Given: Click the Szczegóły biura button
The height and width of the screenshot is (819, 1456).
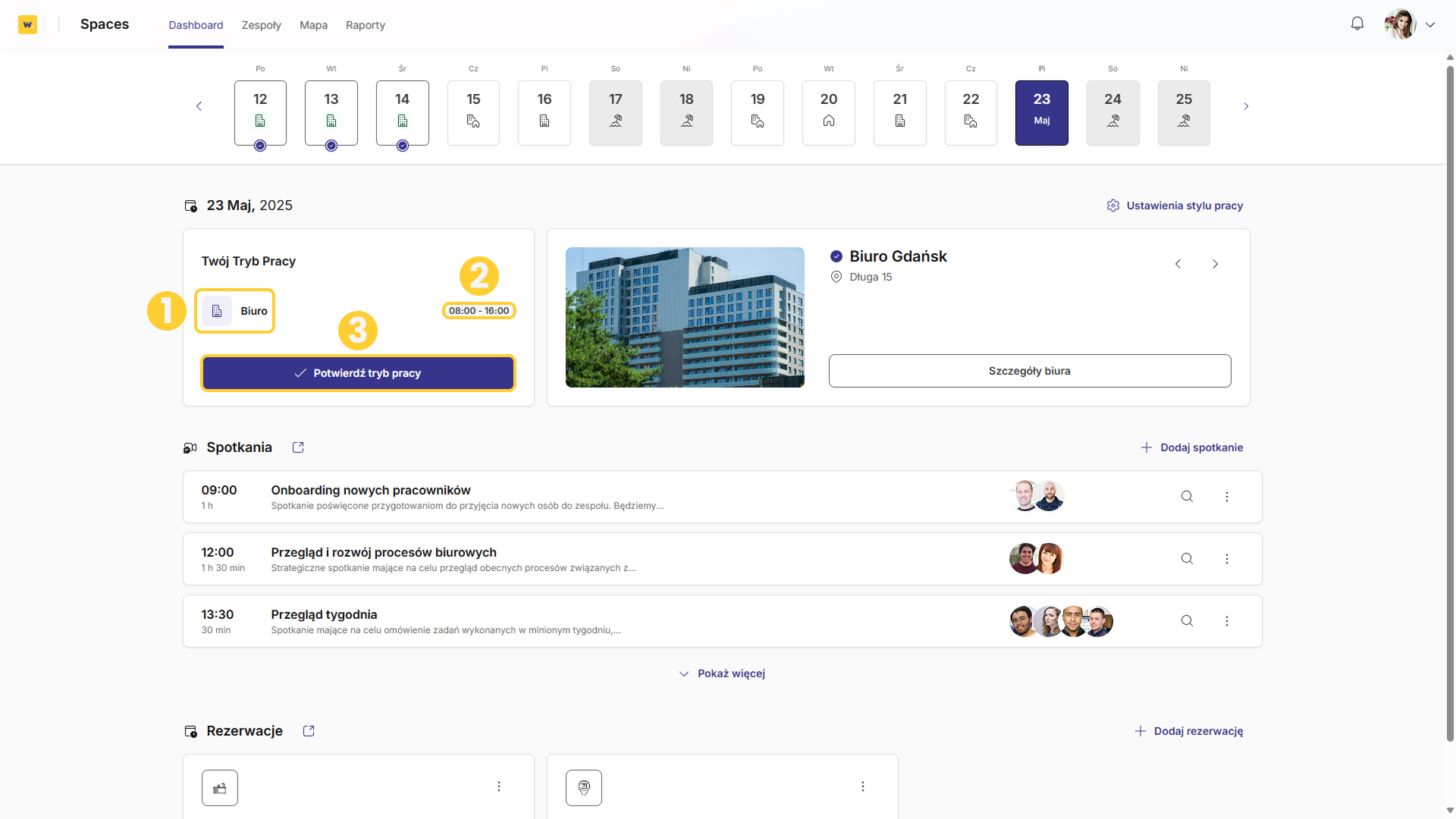Looking at the screenshot, I should pos(1030,371).
